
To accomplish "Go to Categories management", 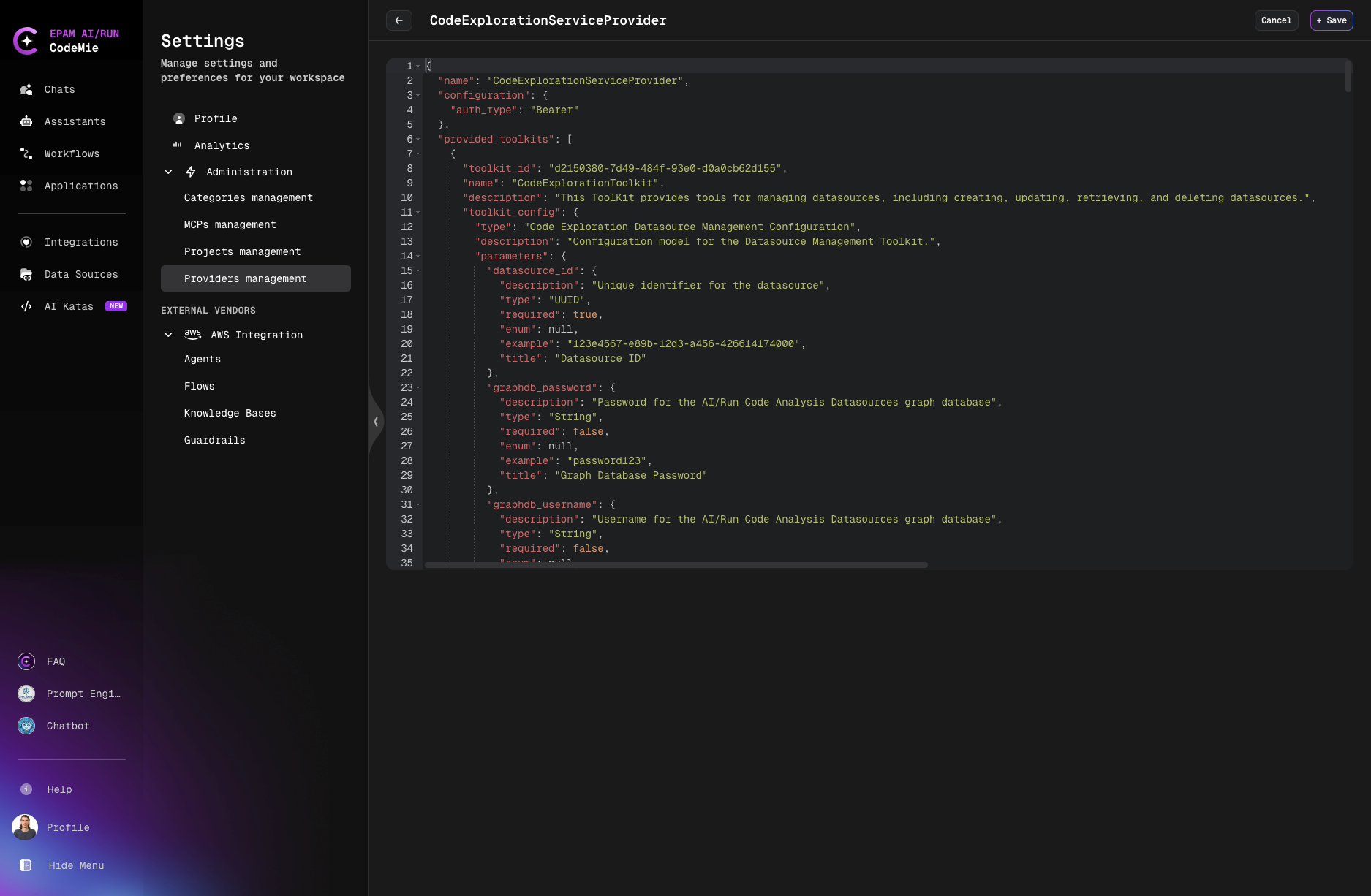I will coord(248,197).
